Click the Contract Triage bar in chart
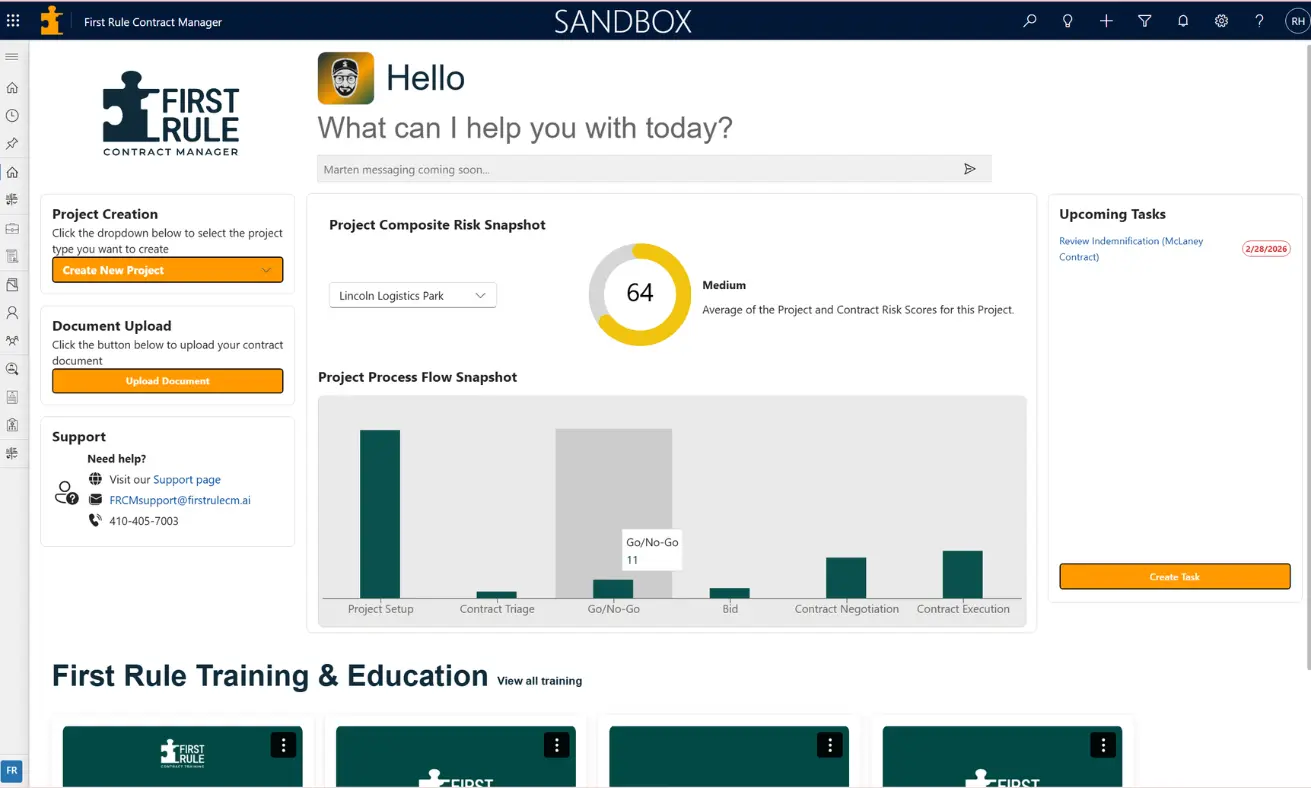 pos(497,595)
